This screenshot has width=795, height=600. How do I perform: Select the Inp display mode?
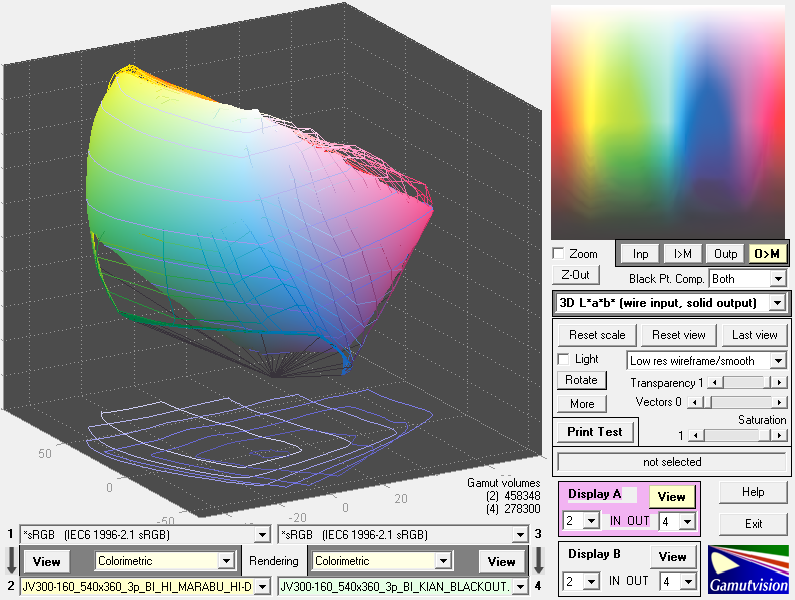point(640,254)
